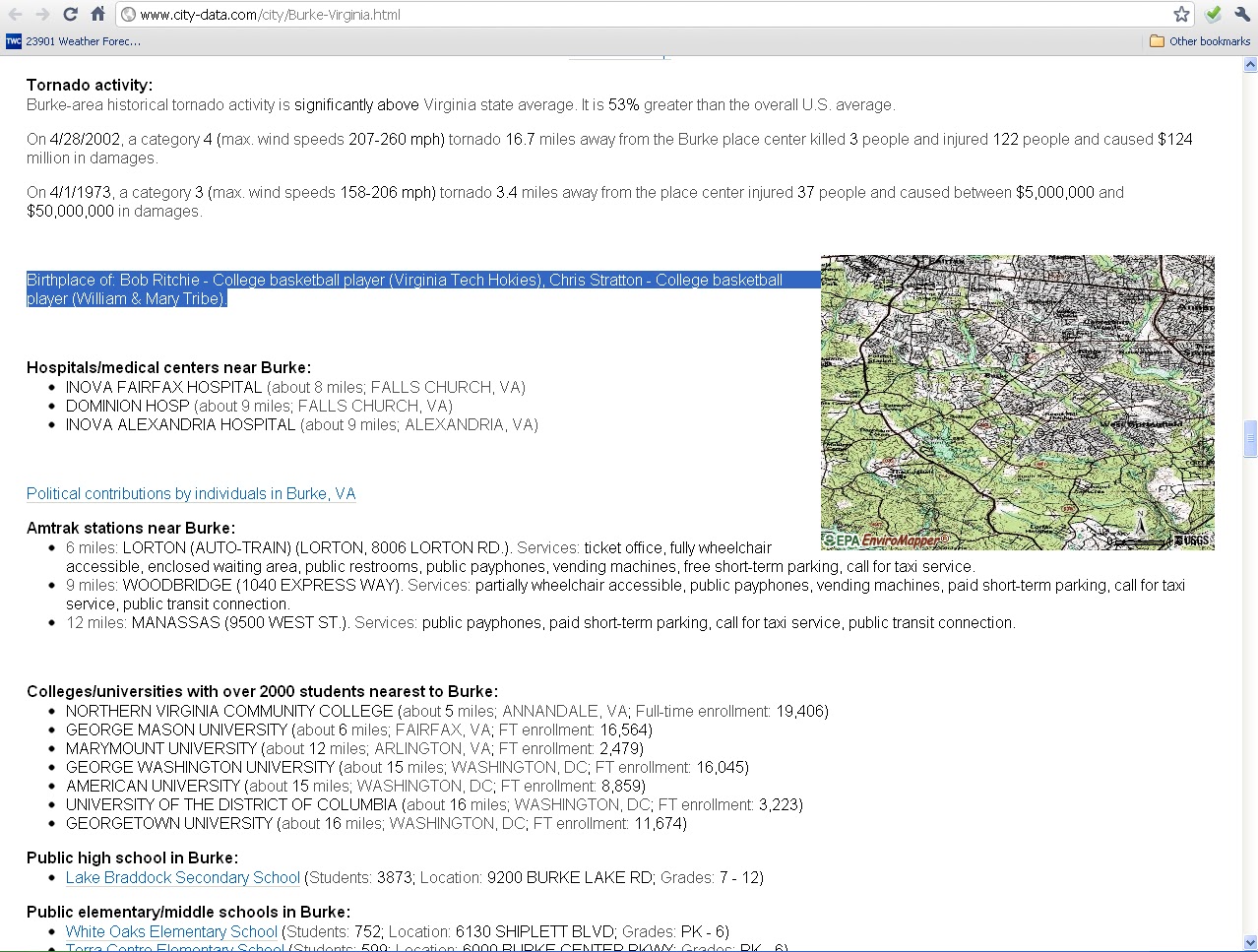Click GEORGETOWN UNIVERSITY entry

pos(376,823)
